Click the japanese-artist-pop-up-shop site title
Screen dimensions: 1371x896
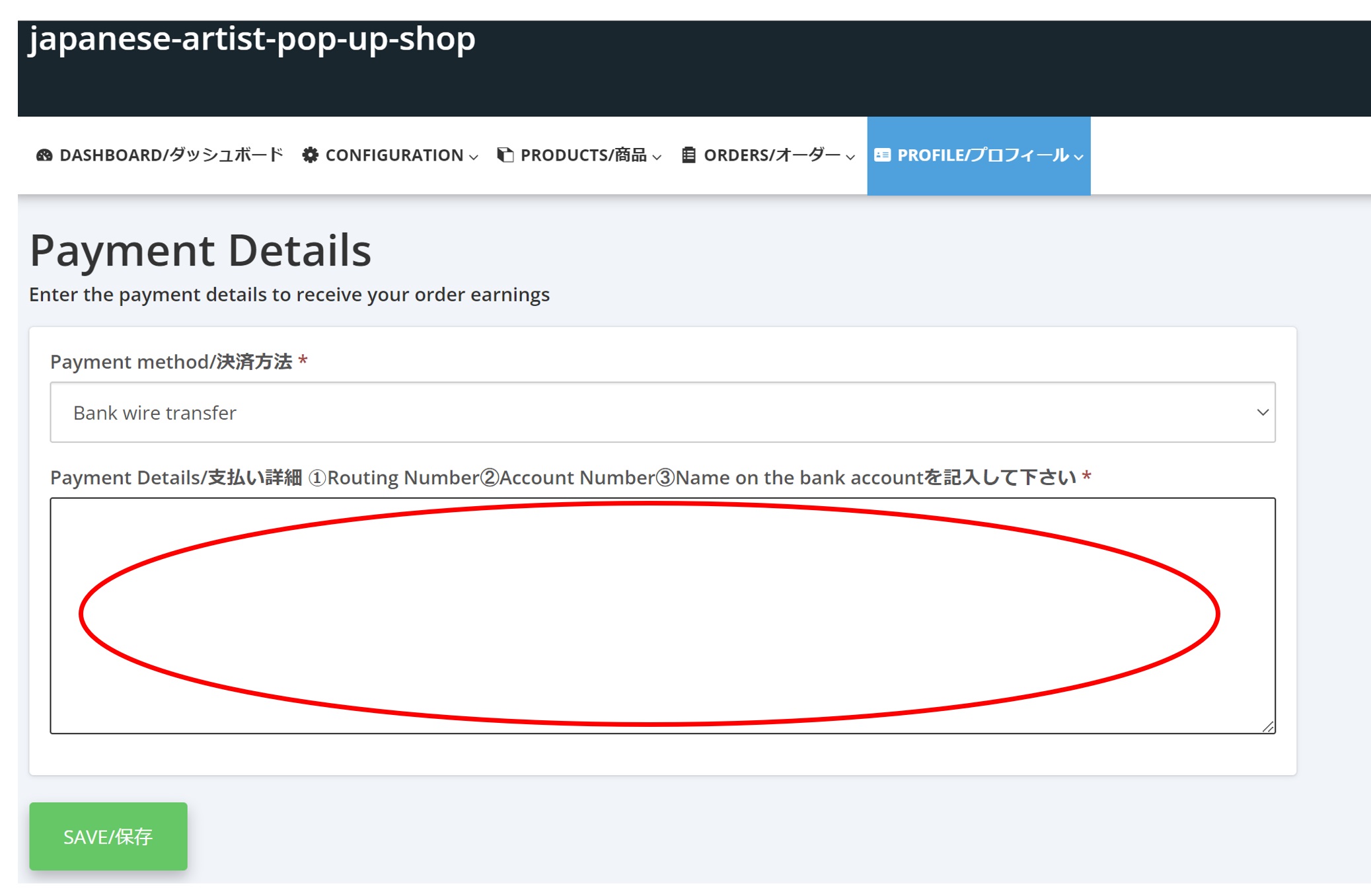(252, 38)
